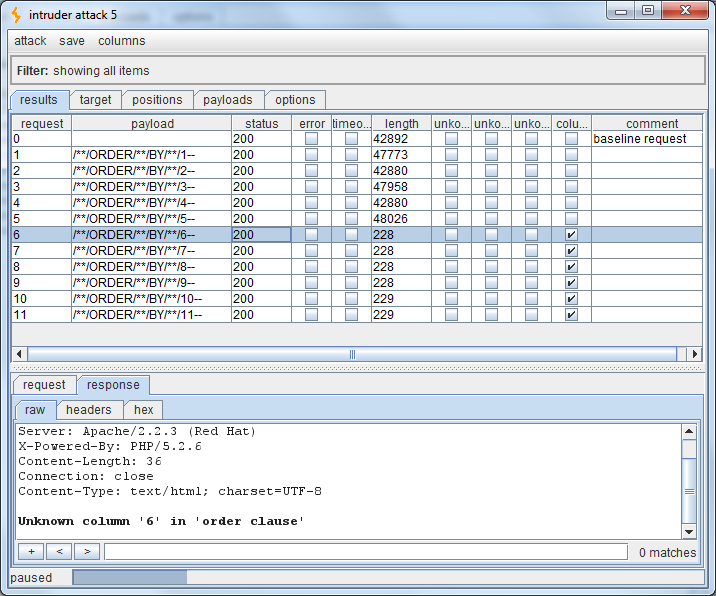Switch to the target tab

(x=95, y=100)
